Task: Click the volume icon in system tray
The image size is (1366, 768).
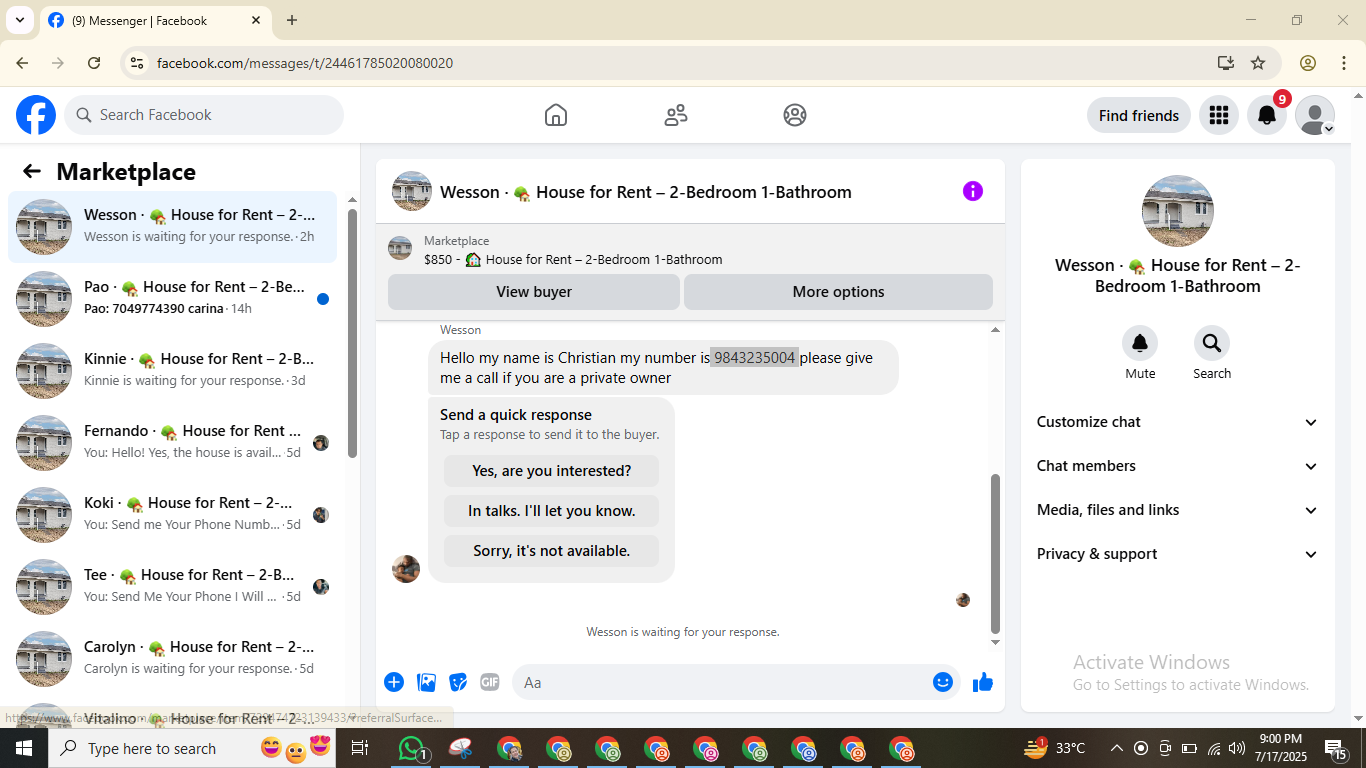Action: (1237, 748)
